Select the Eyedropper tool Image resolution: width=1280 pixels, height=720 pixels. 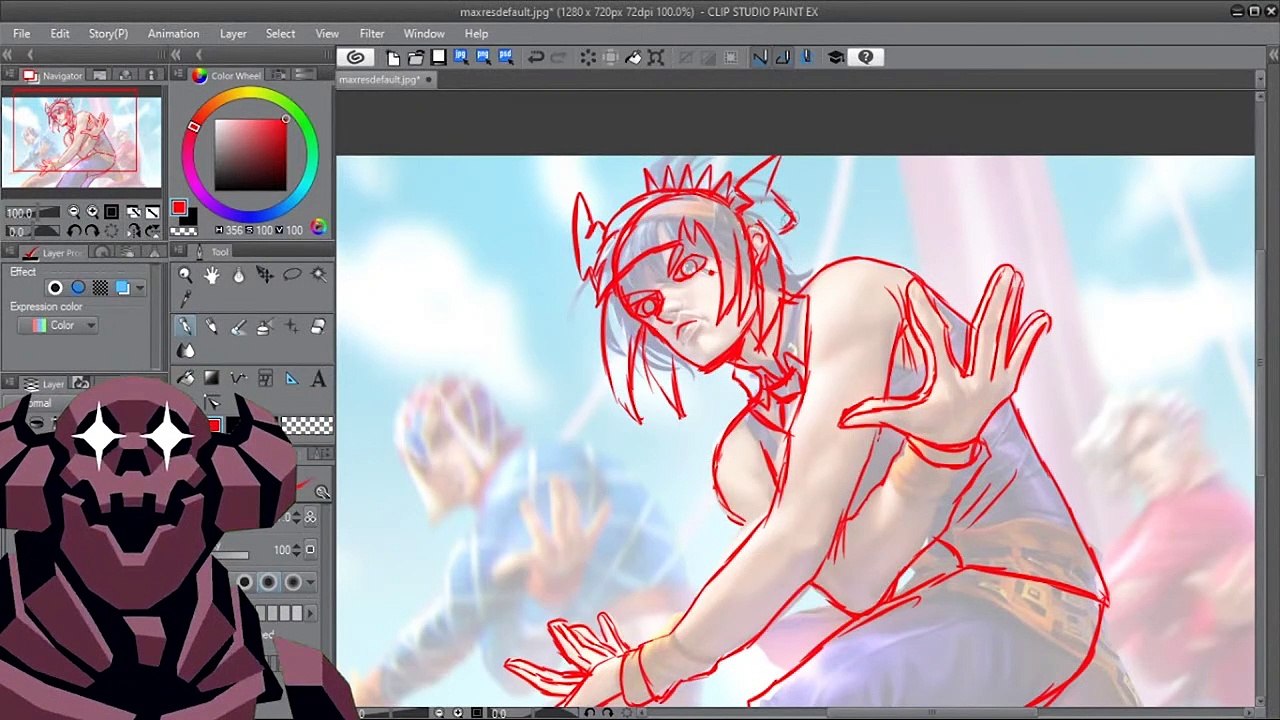[x=185, y=300]
